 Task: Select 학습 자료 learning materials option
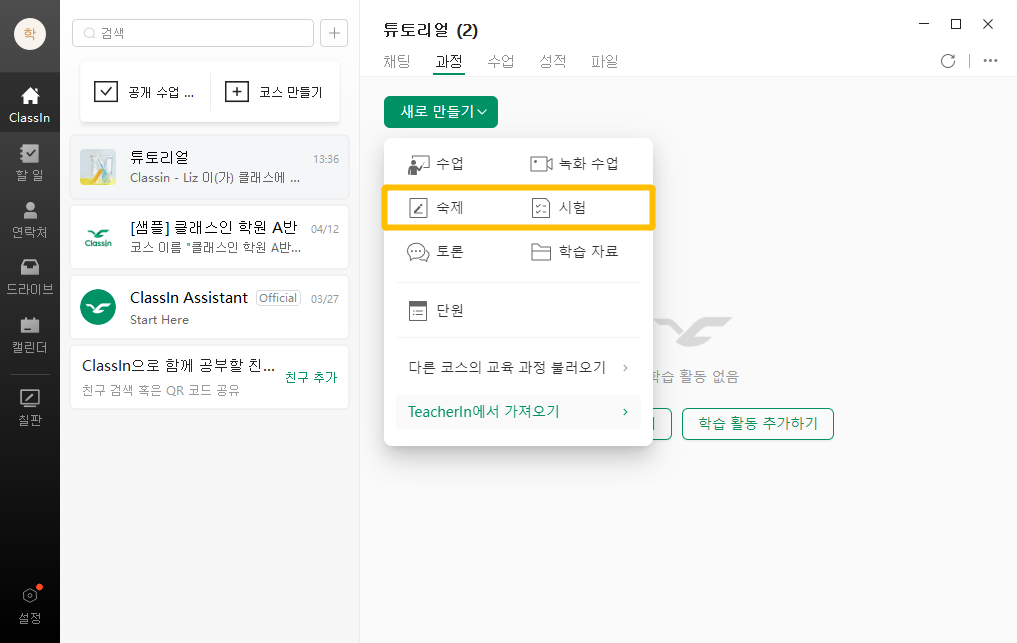[x=574, y=252]
